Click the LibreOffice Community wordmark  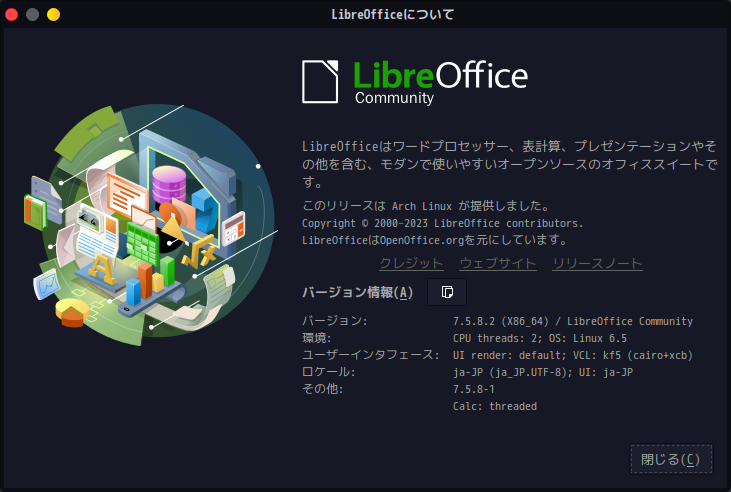441,82
